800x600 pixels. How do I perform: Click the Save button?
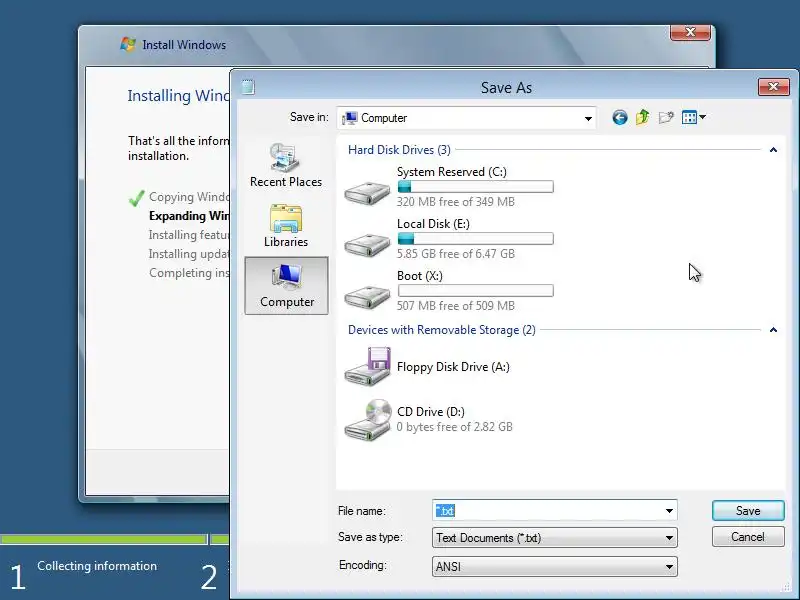pos(748,511)
